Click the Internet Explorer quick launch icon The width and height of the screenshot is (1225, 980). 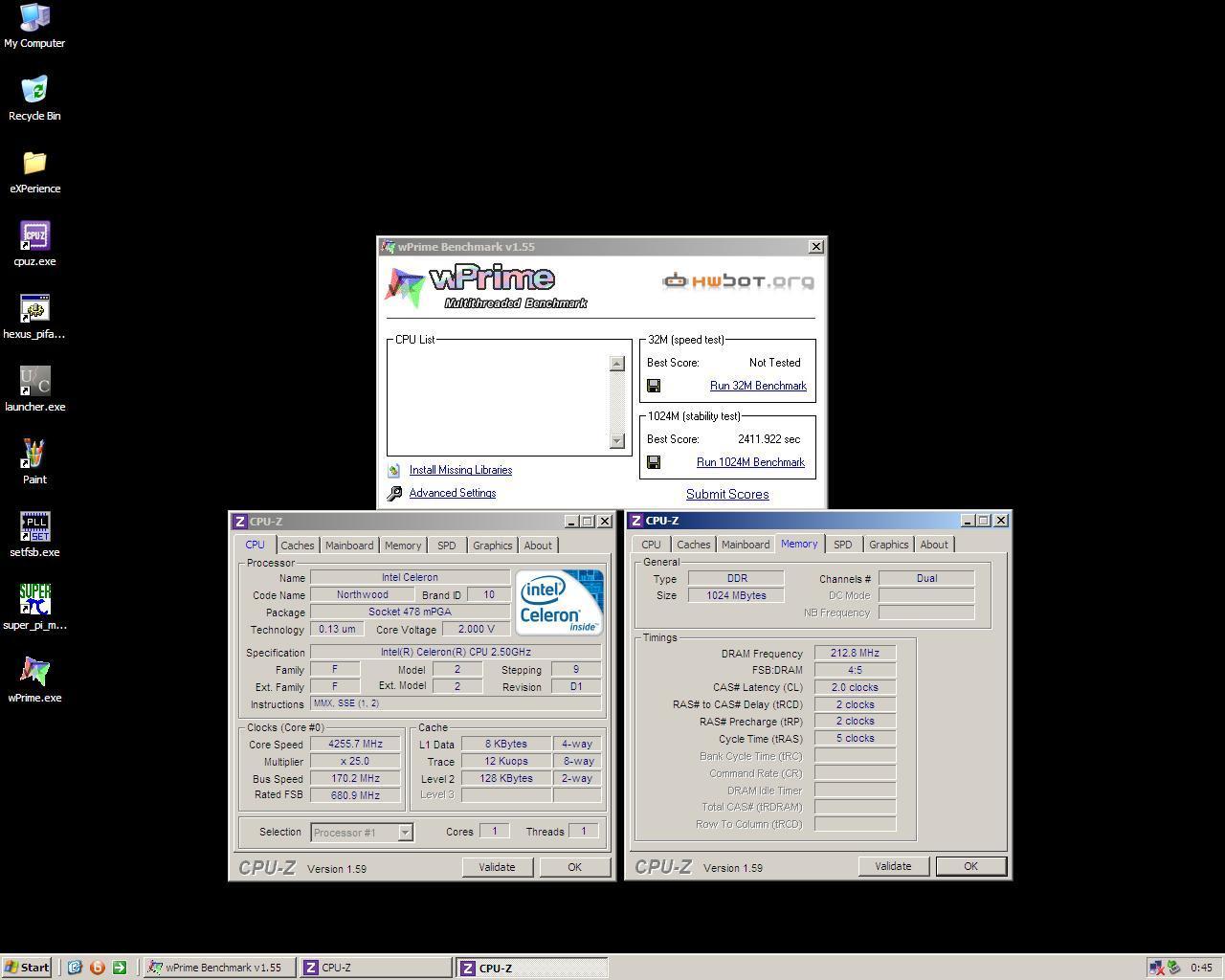click(75, 968)
